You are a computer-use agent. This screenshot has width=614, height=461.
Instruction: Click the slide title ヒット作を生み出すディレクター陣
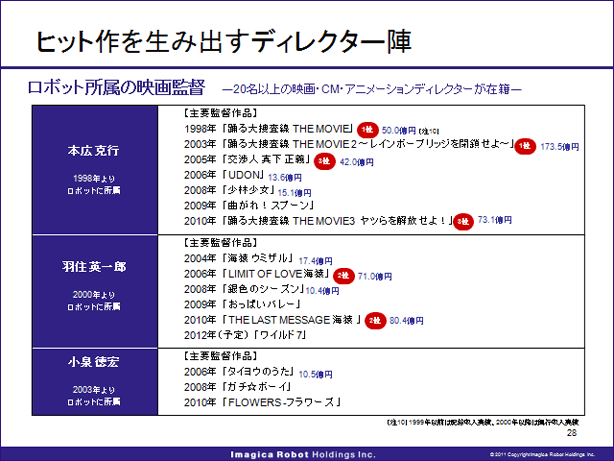[224, 42]
